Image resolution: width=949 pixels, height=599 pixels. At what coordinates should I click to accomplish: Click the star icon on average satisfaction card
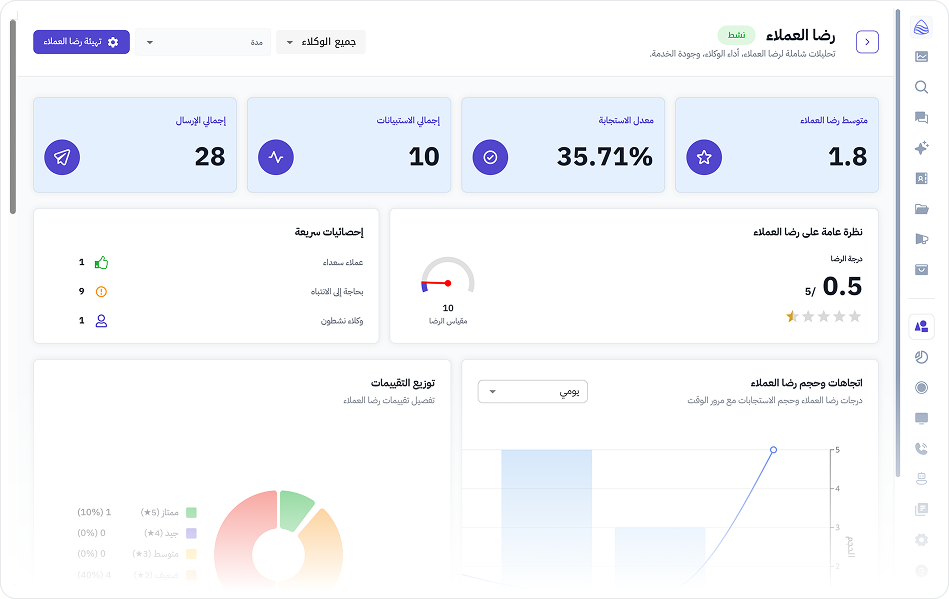coord(704,157)
